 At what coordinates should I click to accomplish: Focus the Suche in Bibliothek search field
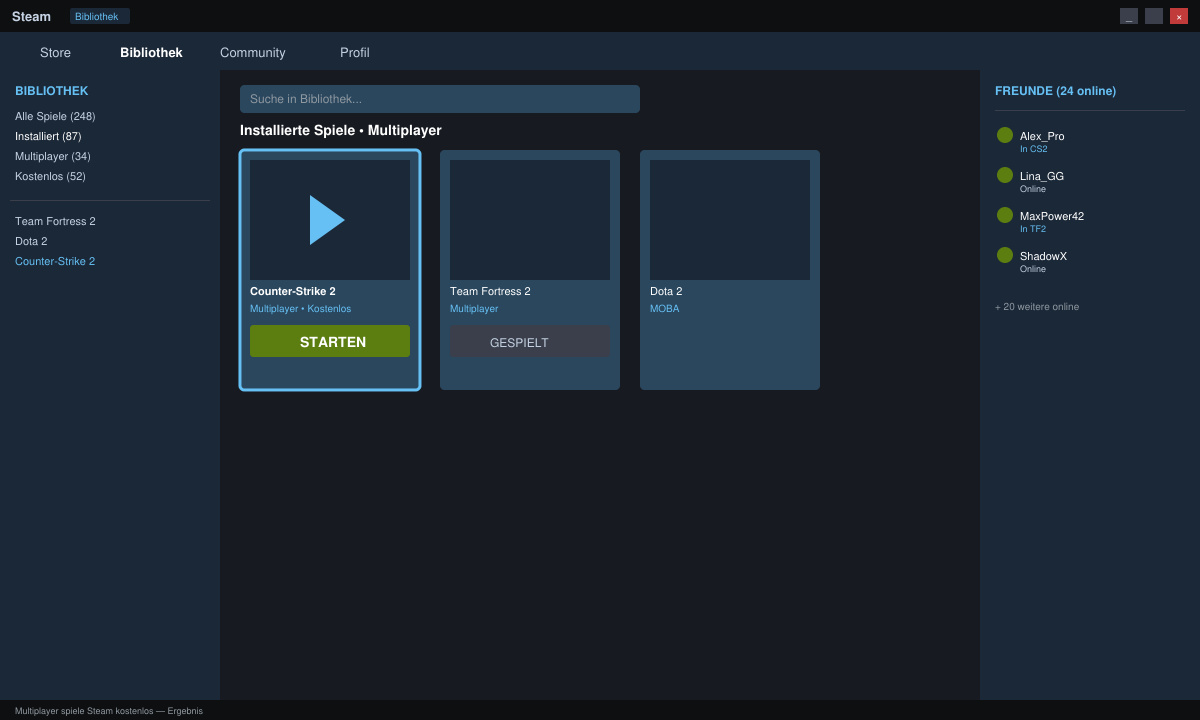tap(440, 99)
